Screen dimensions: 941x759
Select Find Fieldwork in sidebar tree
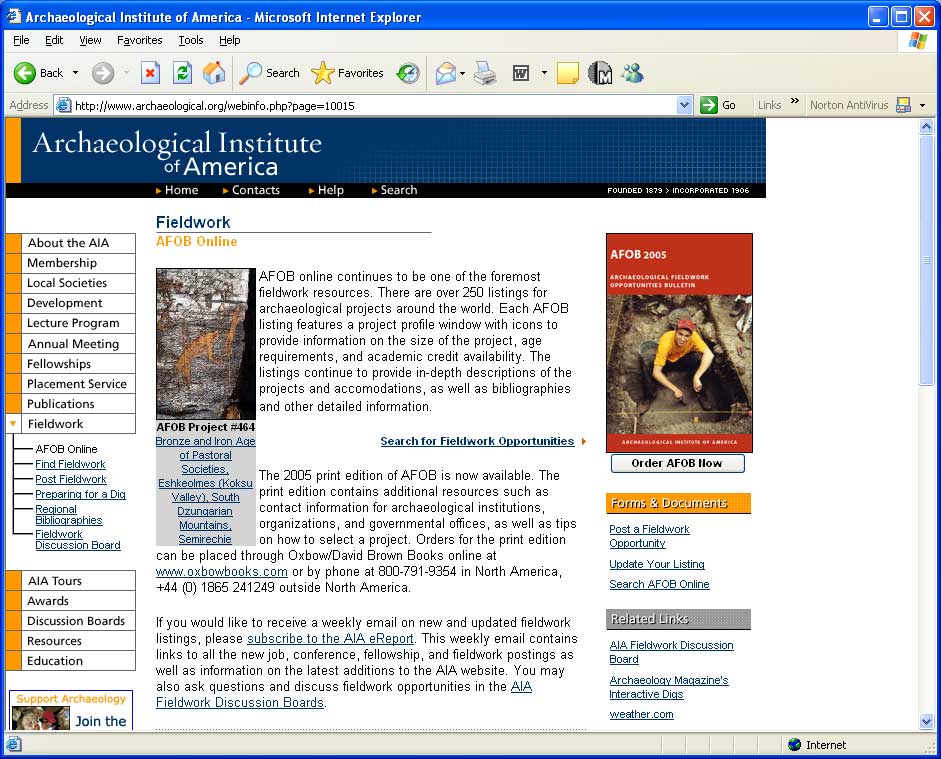[70, 464]
